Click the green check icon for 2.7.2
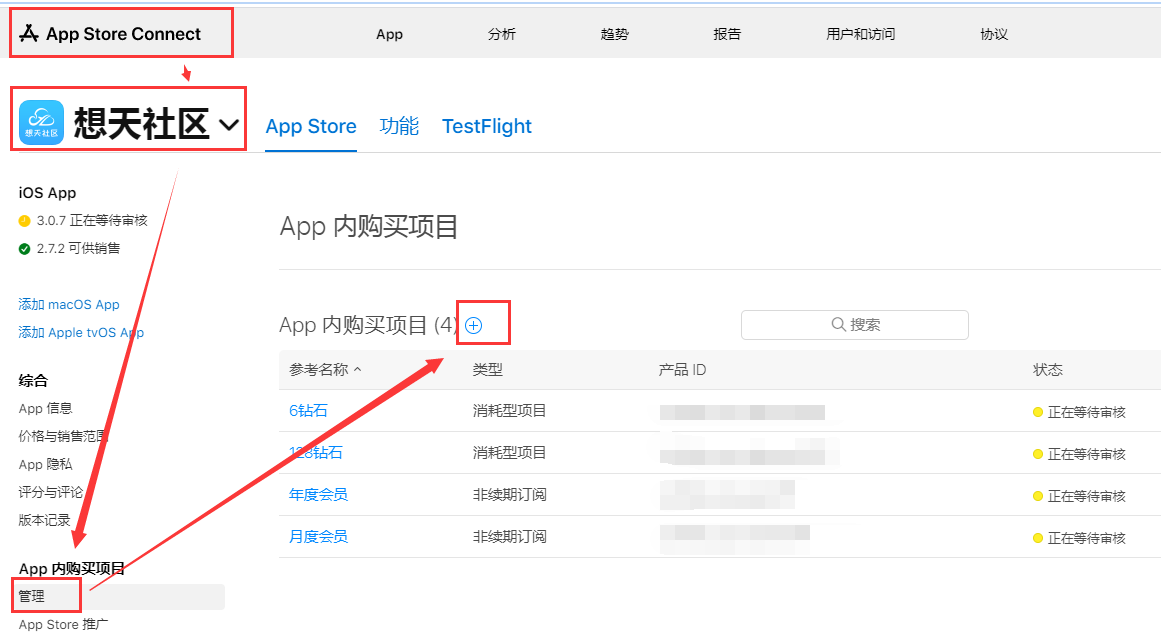The image size is (1161, 638). click(x=24, y=249)
